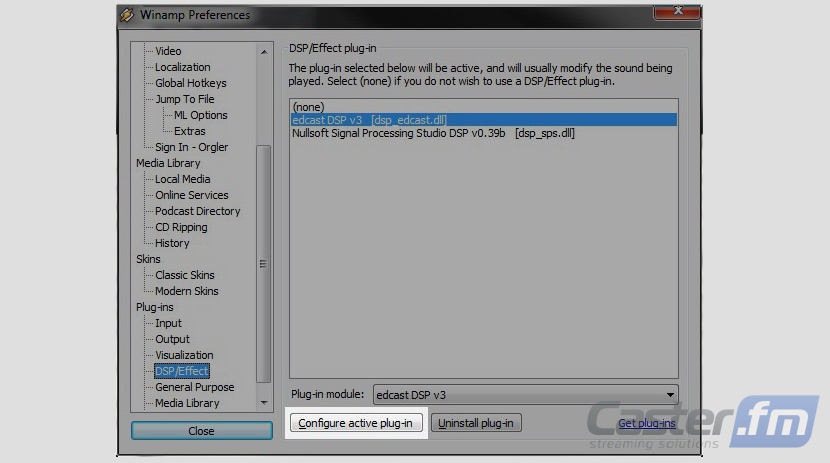This screenshot has height=463, width=830.
Task: Click the Close button below the tree
Action: pos(202,431)
